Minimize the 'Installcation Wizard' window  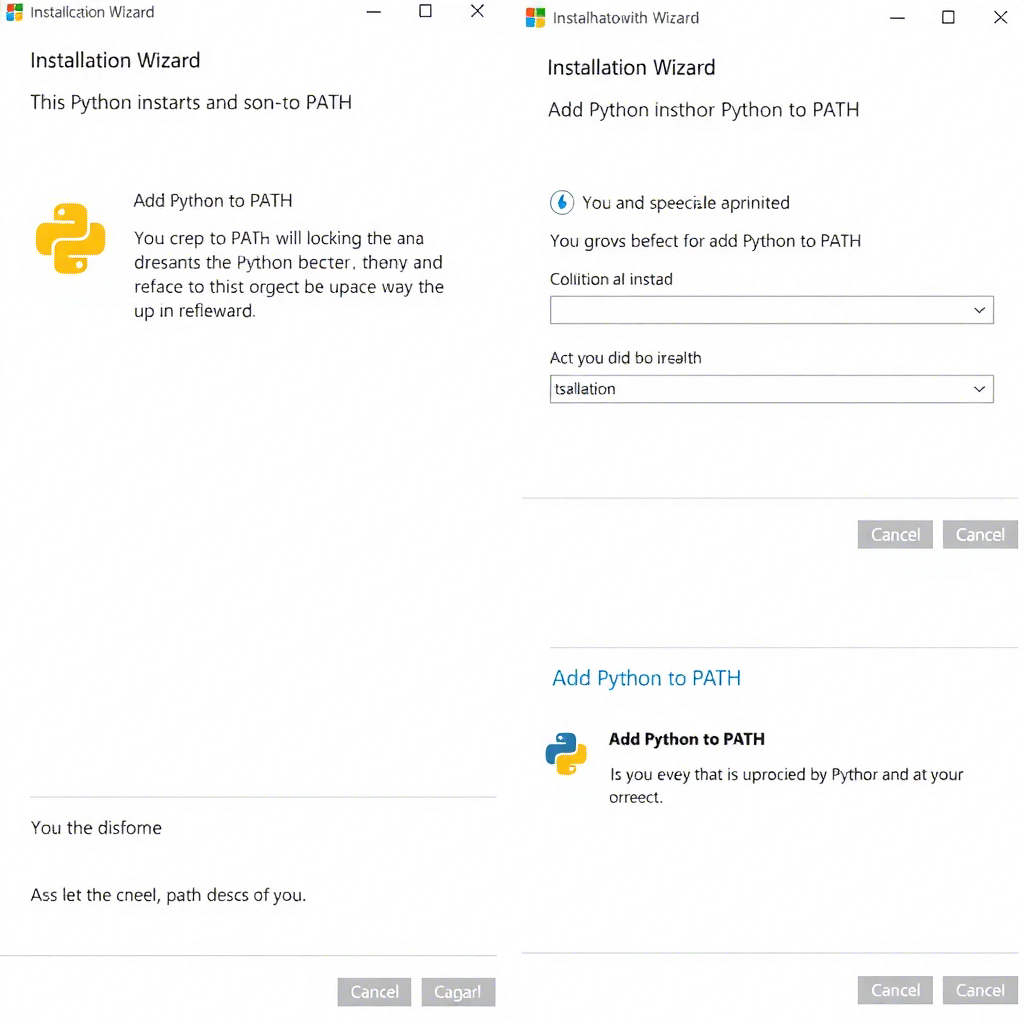pos(373,12)
